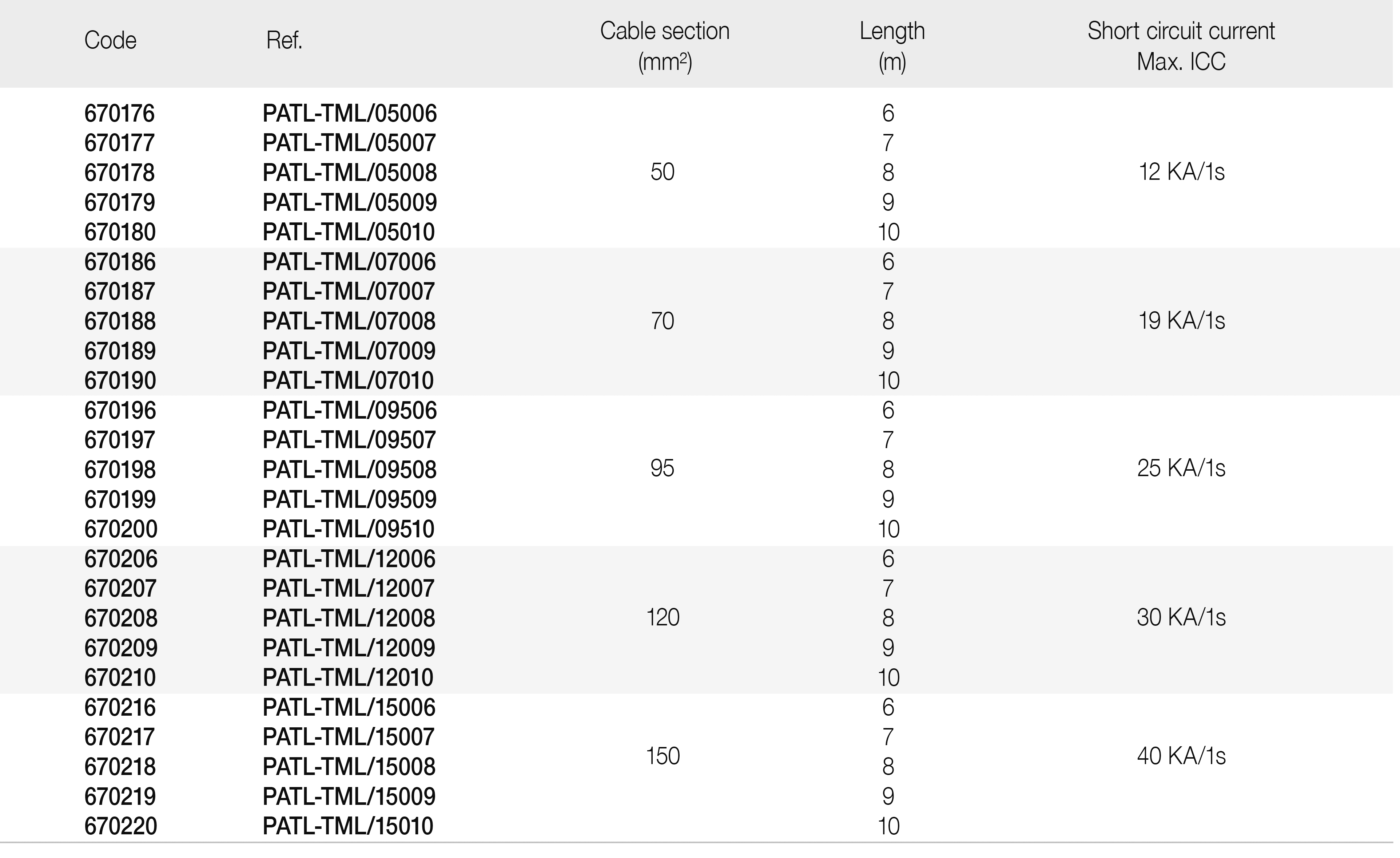Click the Length (m) column header

coord(892,46)
